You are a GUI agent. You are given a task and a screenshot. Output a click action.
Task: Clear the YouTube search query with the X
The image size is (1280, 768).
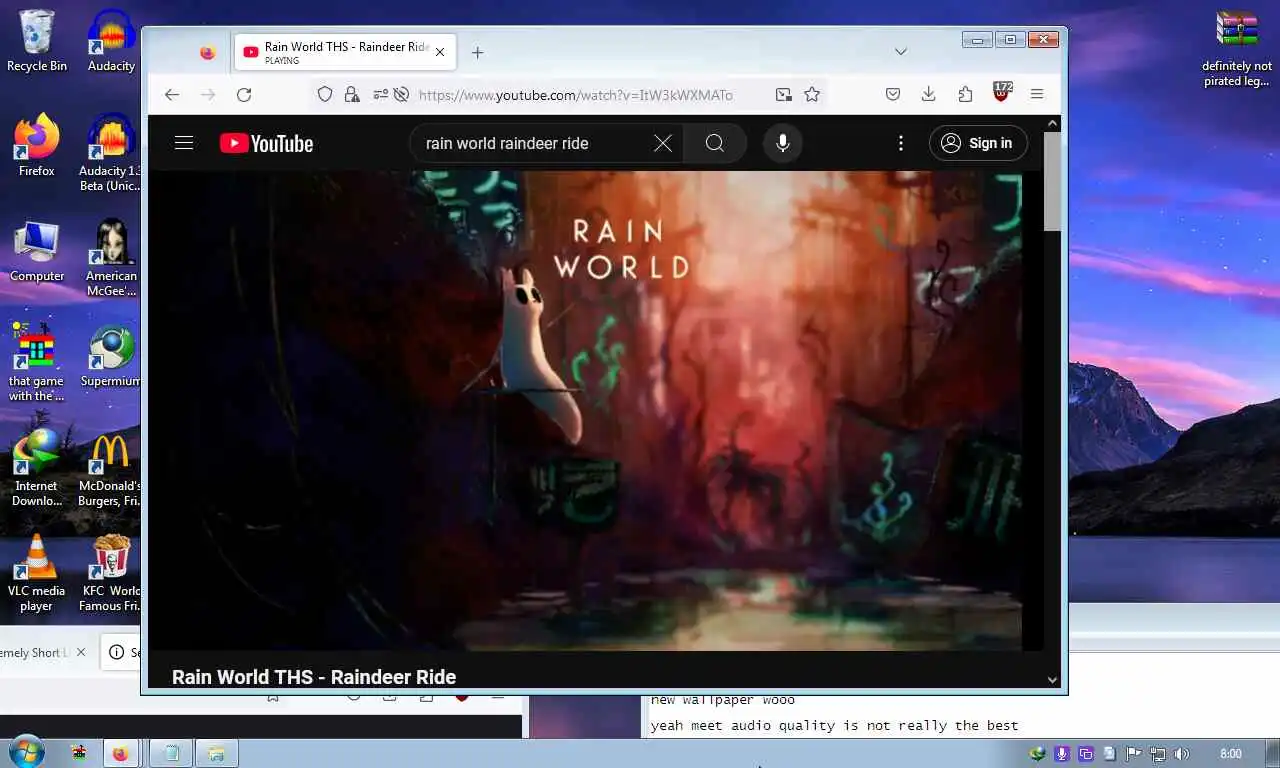pos(663,143)
